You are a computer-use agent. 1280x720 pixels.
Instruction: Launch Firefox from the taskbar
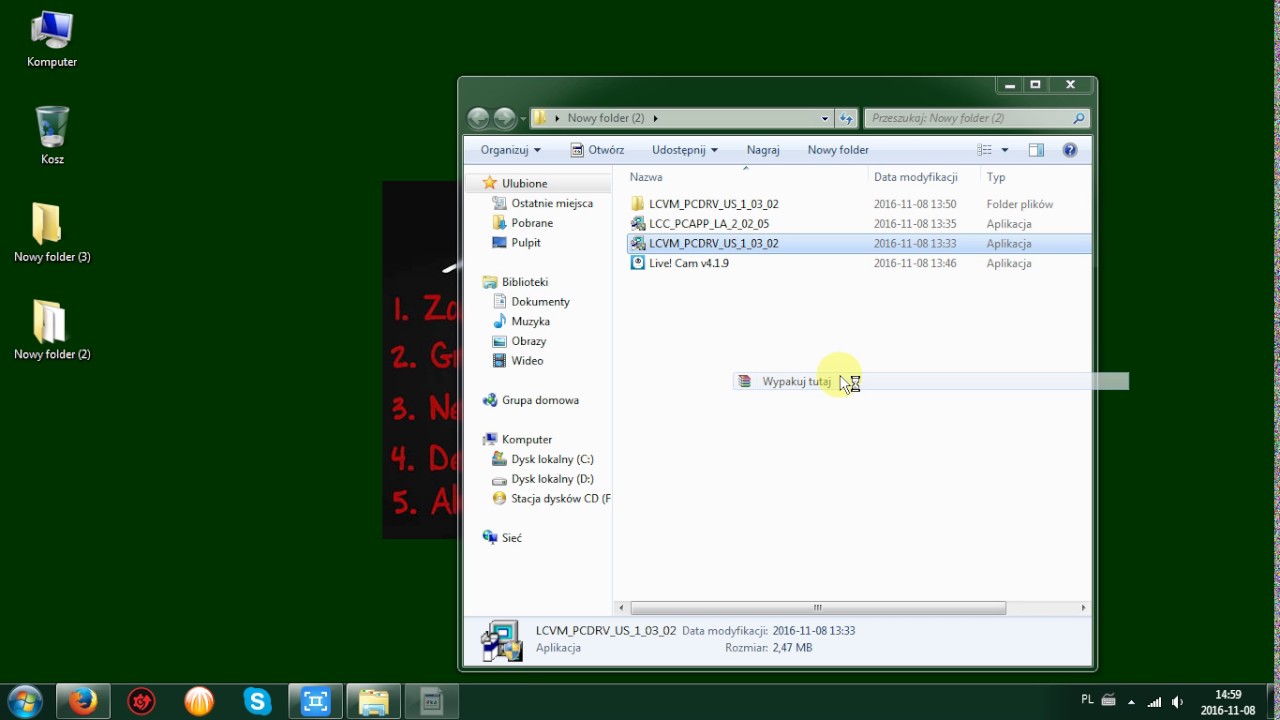coord(83,701)
